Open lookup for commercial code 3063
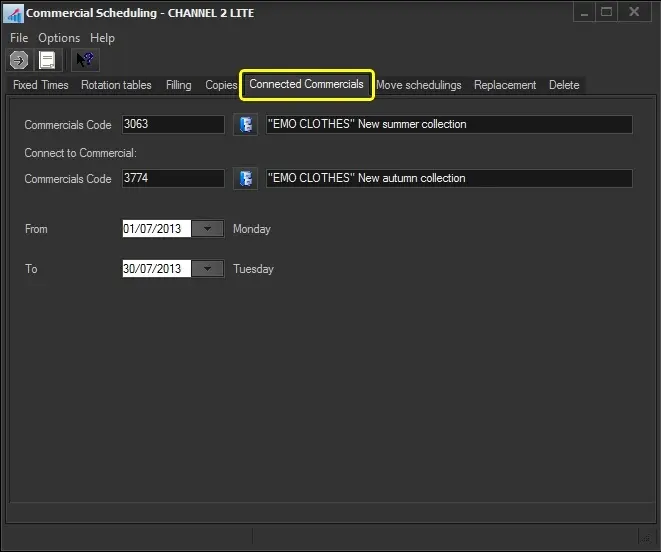The height and width of the screenshot is (552, 661). tap(245, 125)
